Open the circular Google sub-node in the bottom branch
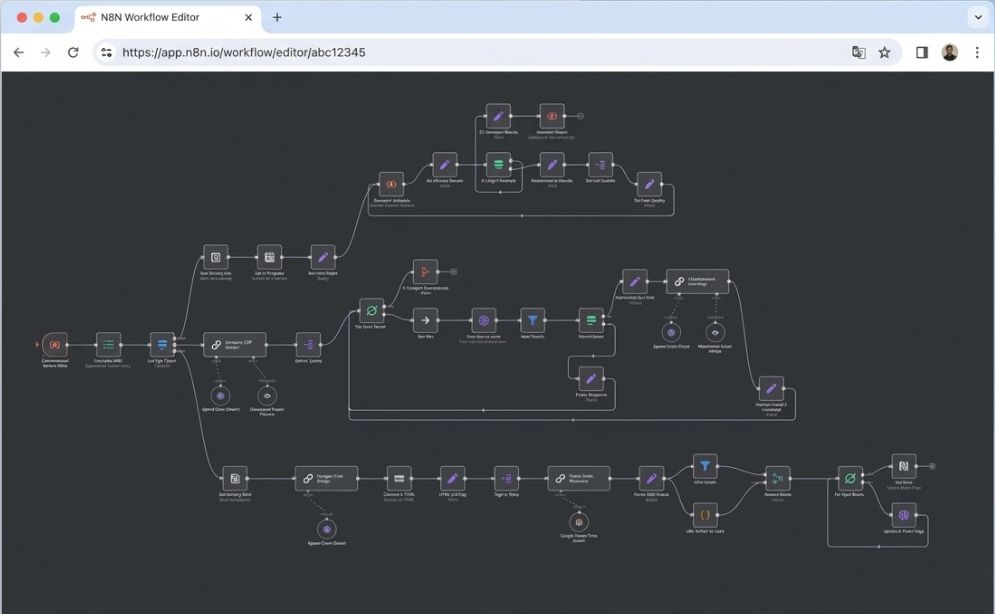 tap(579, 522)
